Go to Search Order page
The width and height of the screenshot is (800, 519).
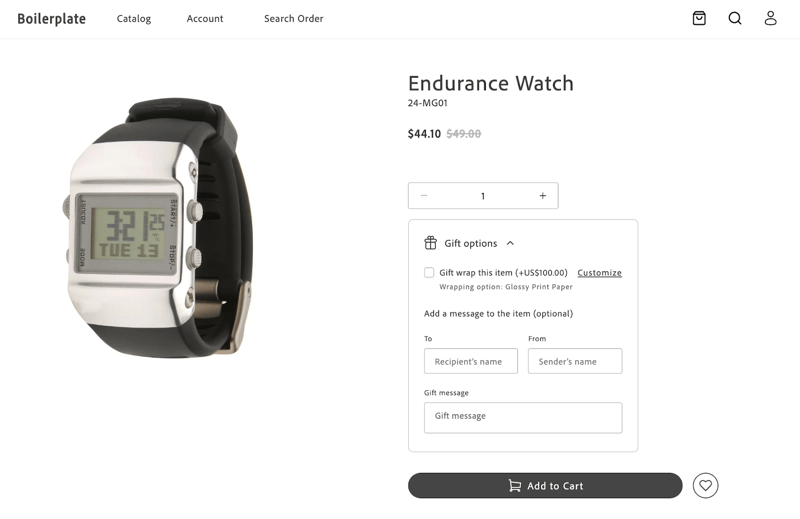tap(293, 19)
